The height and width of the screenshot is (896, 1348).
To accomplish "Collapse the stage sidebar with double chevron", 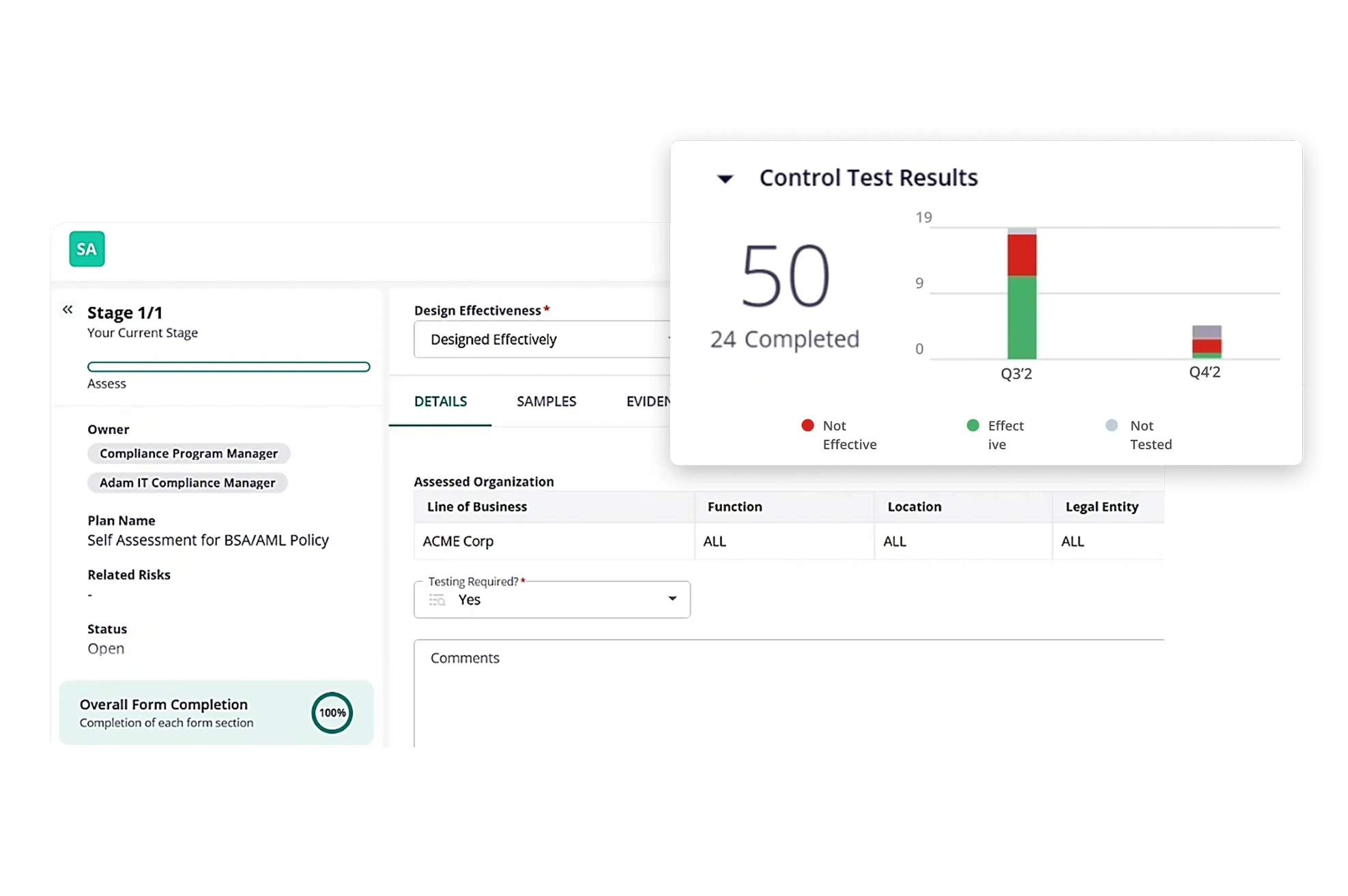I will click(68, 310).
